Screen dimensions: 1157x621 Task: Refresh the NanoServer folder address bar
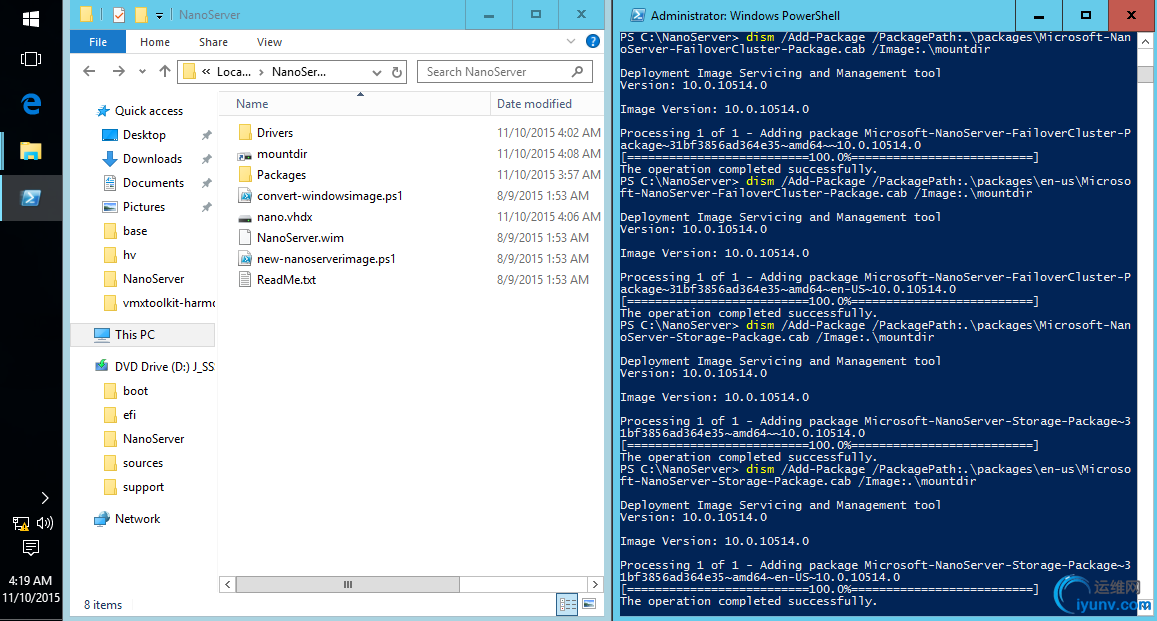pos(397,72)
